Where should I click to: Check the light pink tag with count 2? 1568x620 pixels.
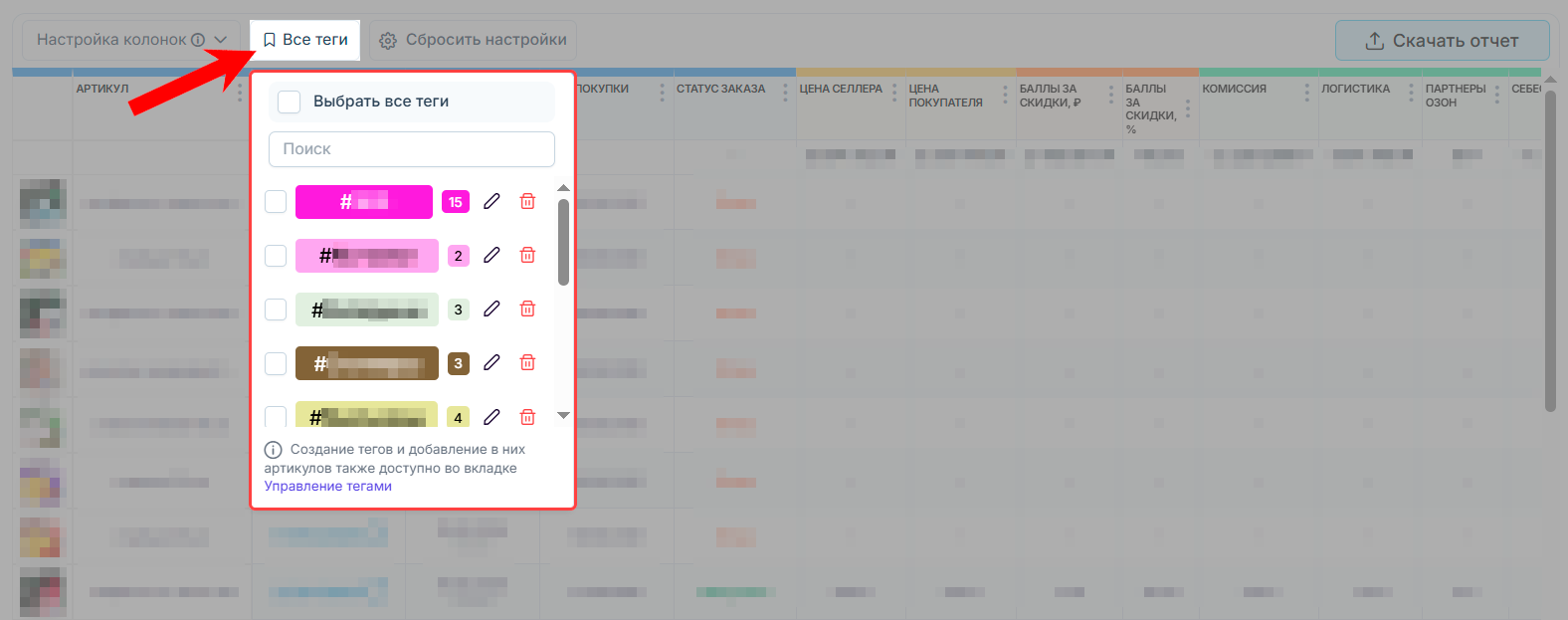coord(276,256)
